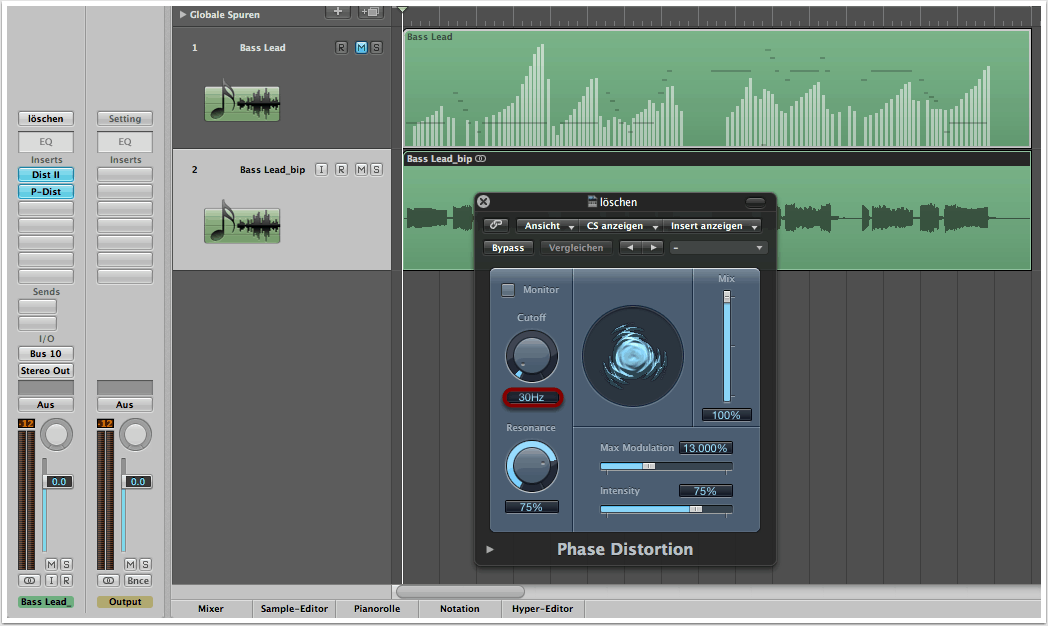The width and height of the screenshot is (1048, 626).
Task: Select the next plugin preset arrow
Action: click(x=652, y=247)
